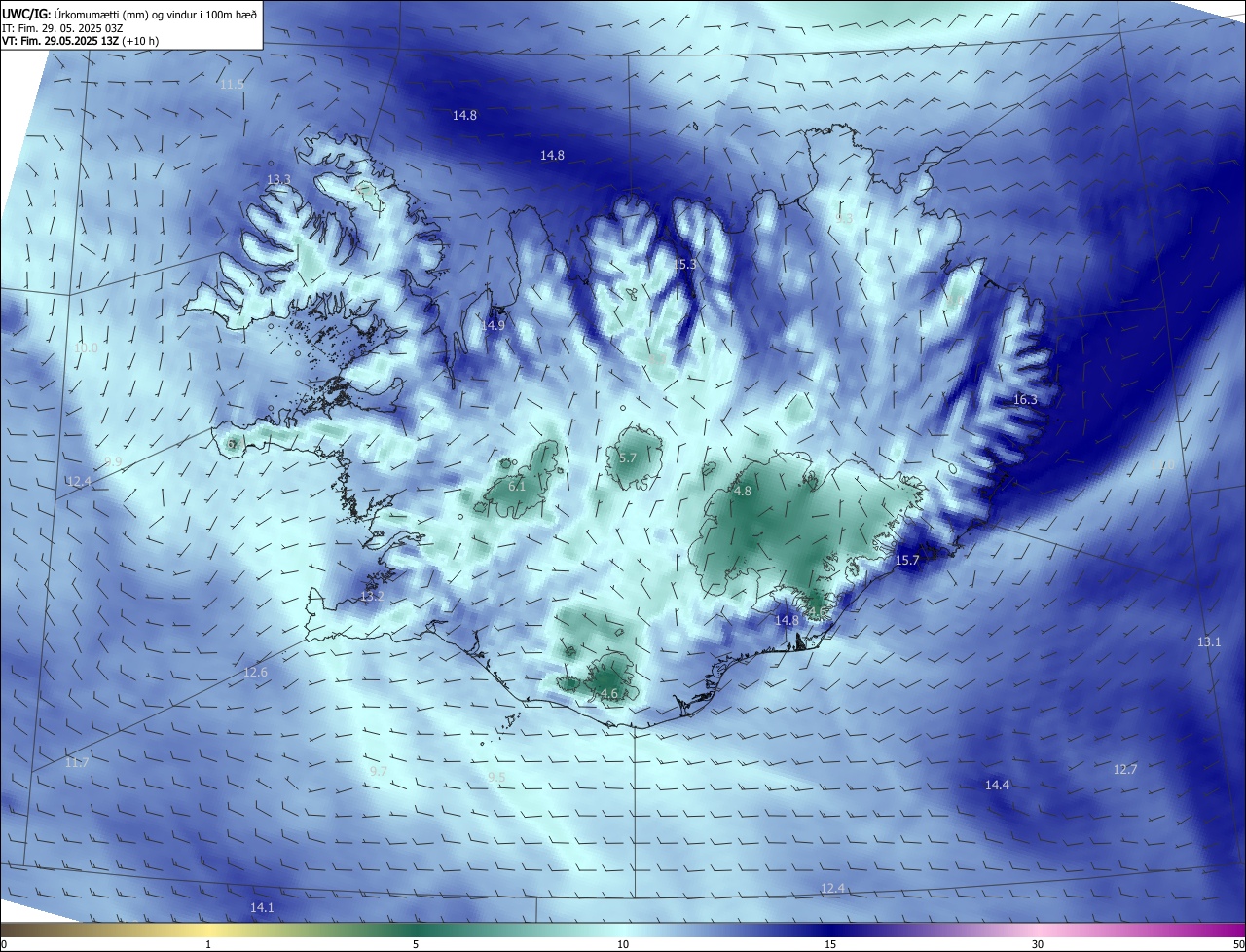This screenshot has height=952, width=1246.
Task: Click the map value 11.5
Action: point(232,85)
